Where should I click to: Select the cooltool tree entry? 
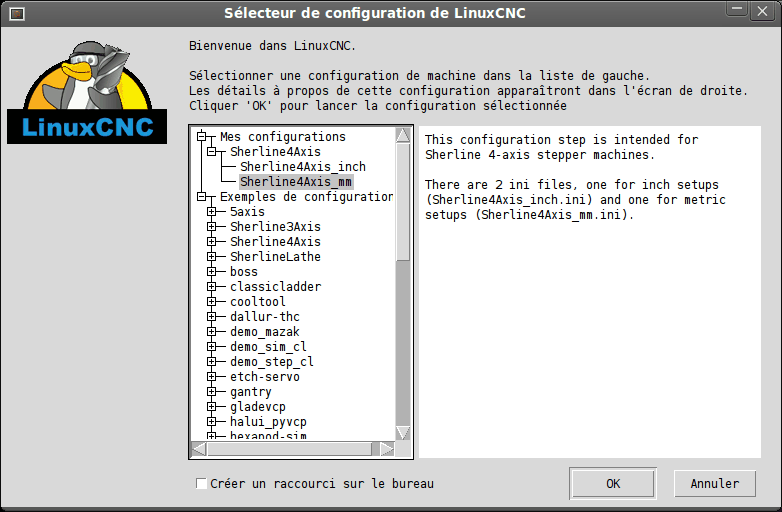258,301
